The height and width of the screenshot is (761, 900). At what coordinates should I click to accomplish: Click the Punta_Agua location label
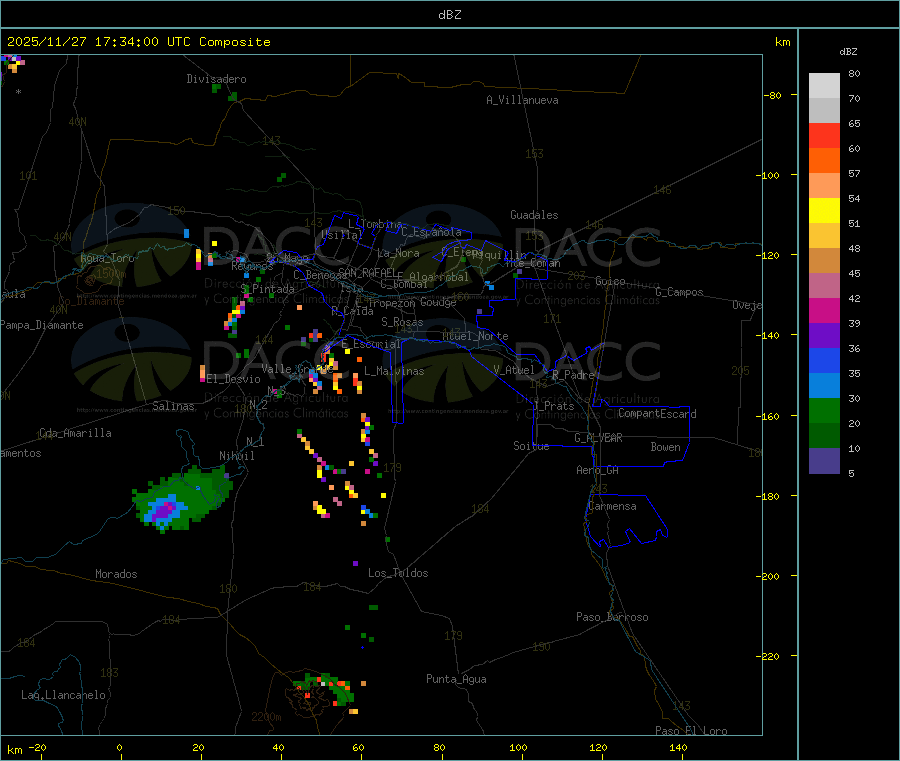[x=456, y=679]
